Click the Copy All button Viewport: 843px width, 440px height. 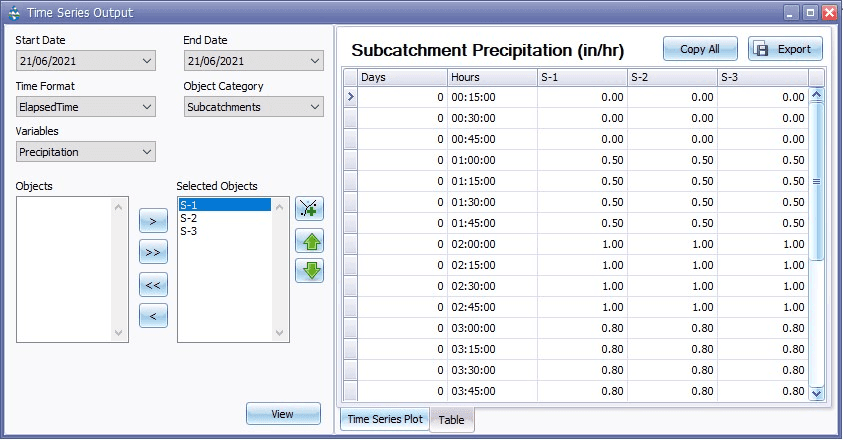(x=700, y=49)
